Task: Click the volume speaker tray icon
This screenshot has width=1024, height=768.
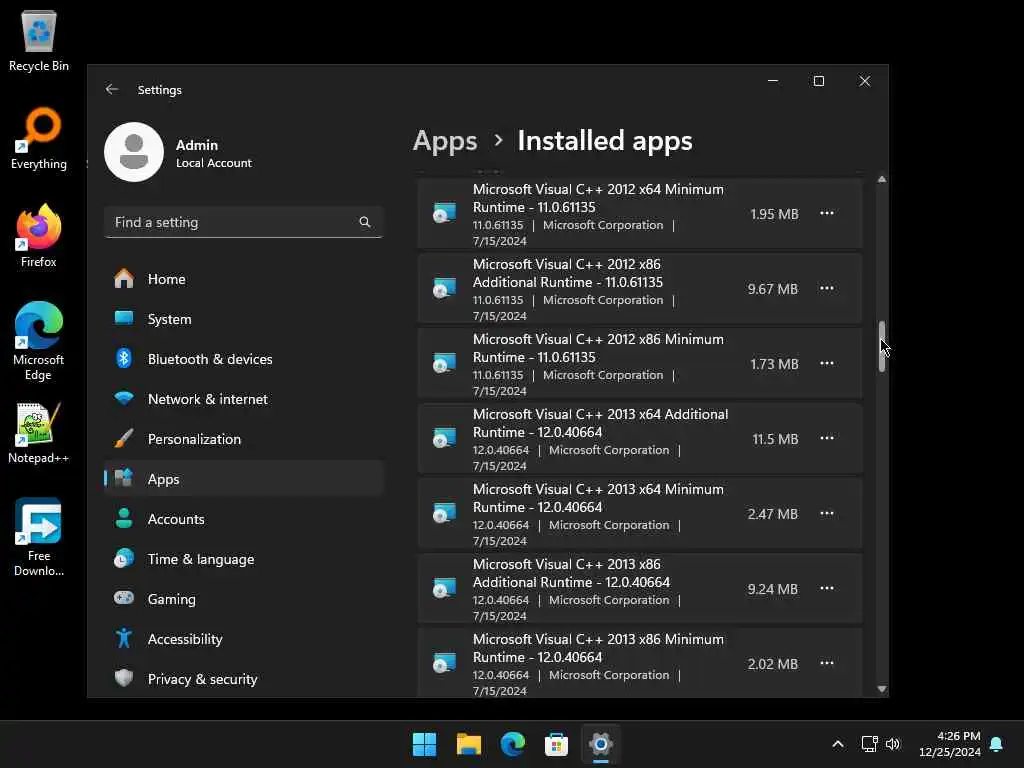Action: pos(893,744)
